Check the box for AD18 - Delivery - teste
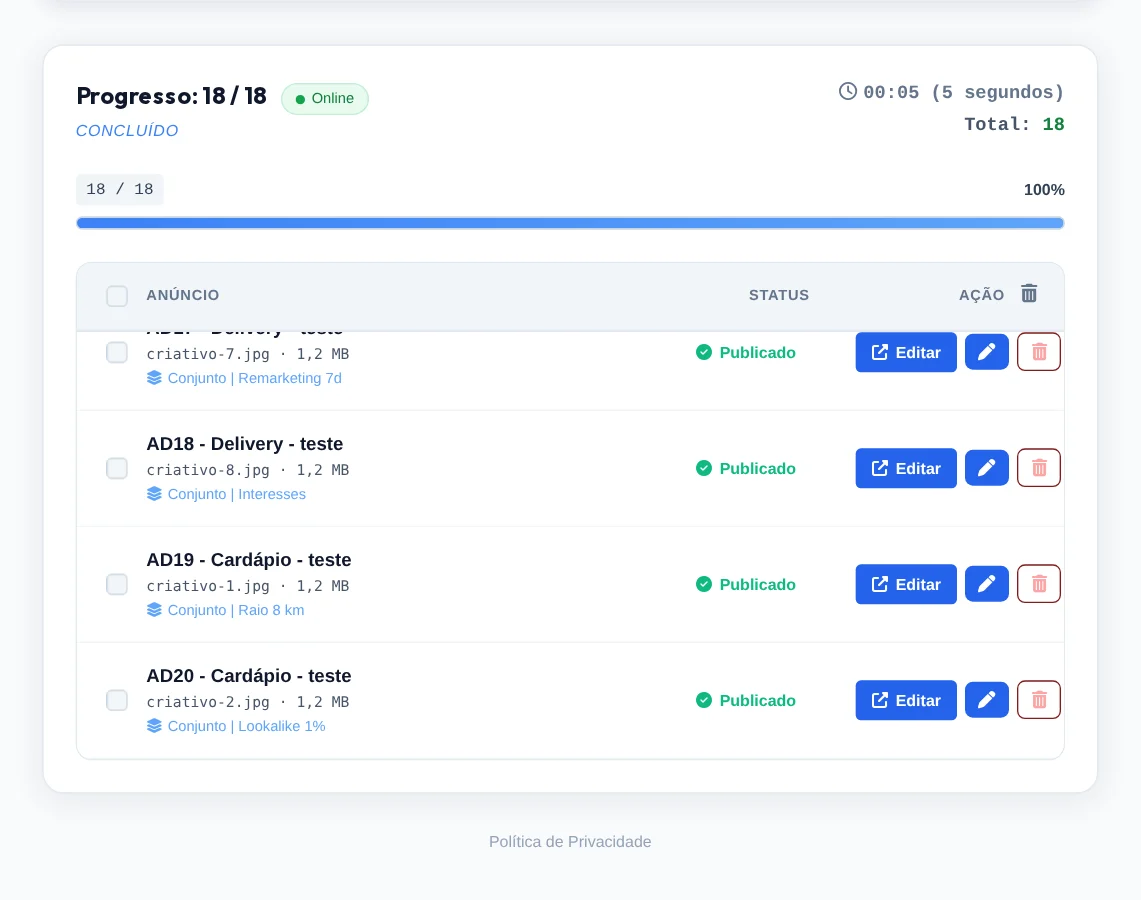 pyautogui.click(x=117, y=468)
